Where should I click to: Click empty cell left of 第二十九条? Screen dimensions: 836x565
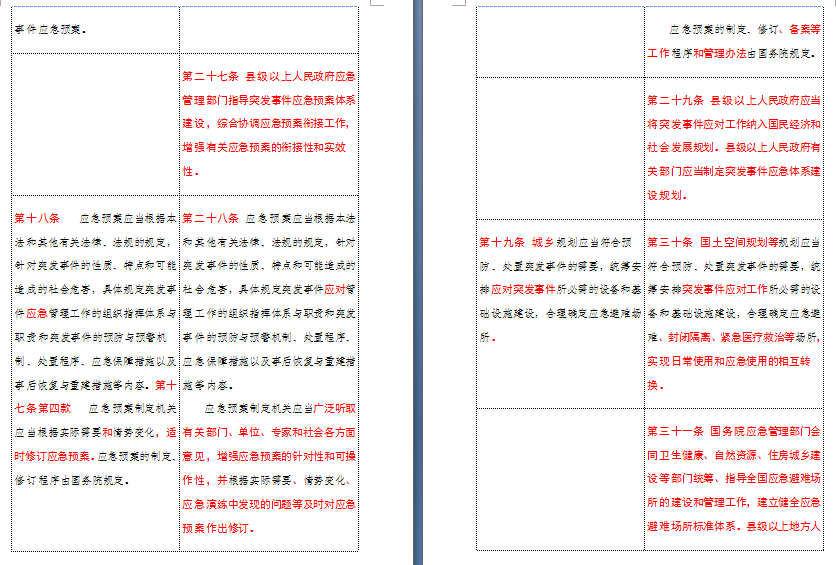coord(560,147)
